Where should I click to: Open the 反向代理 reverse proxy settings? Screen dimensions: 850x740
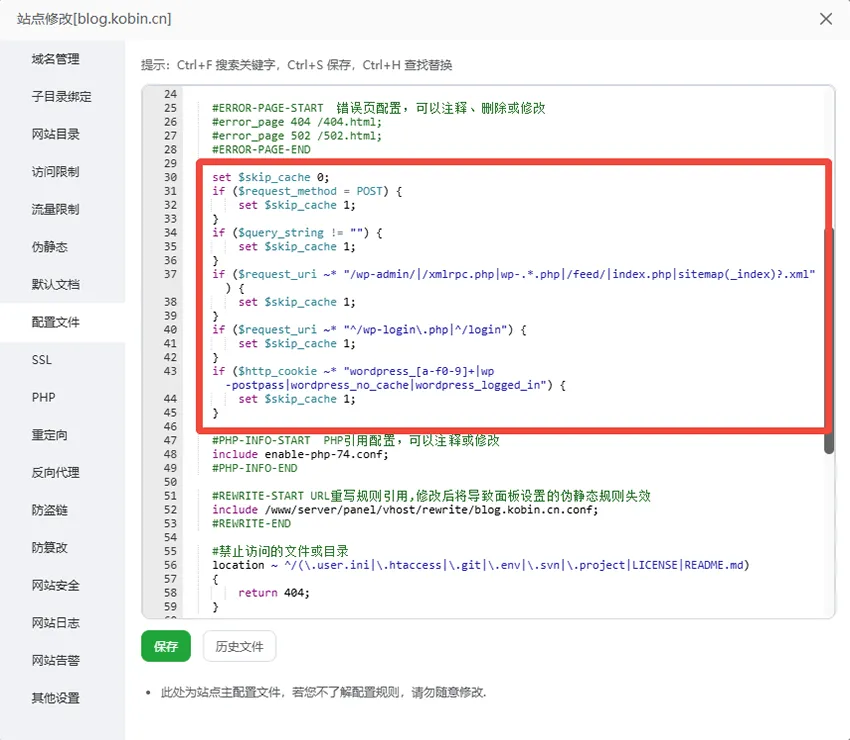click(x=58, y=472)
